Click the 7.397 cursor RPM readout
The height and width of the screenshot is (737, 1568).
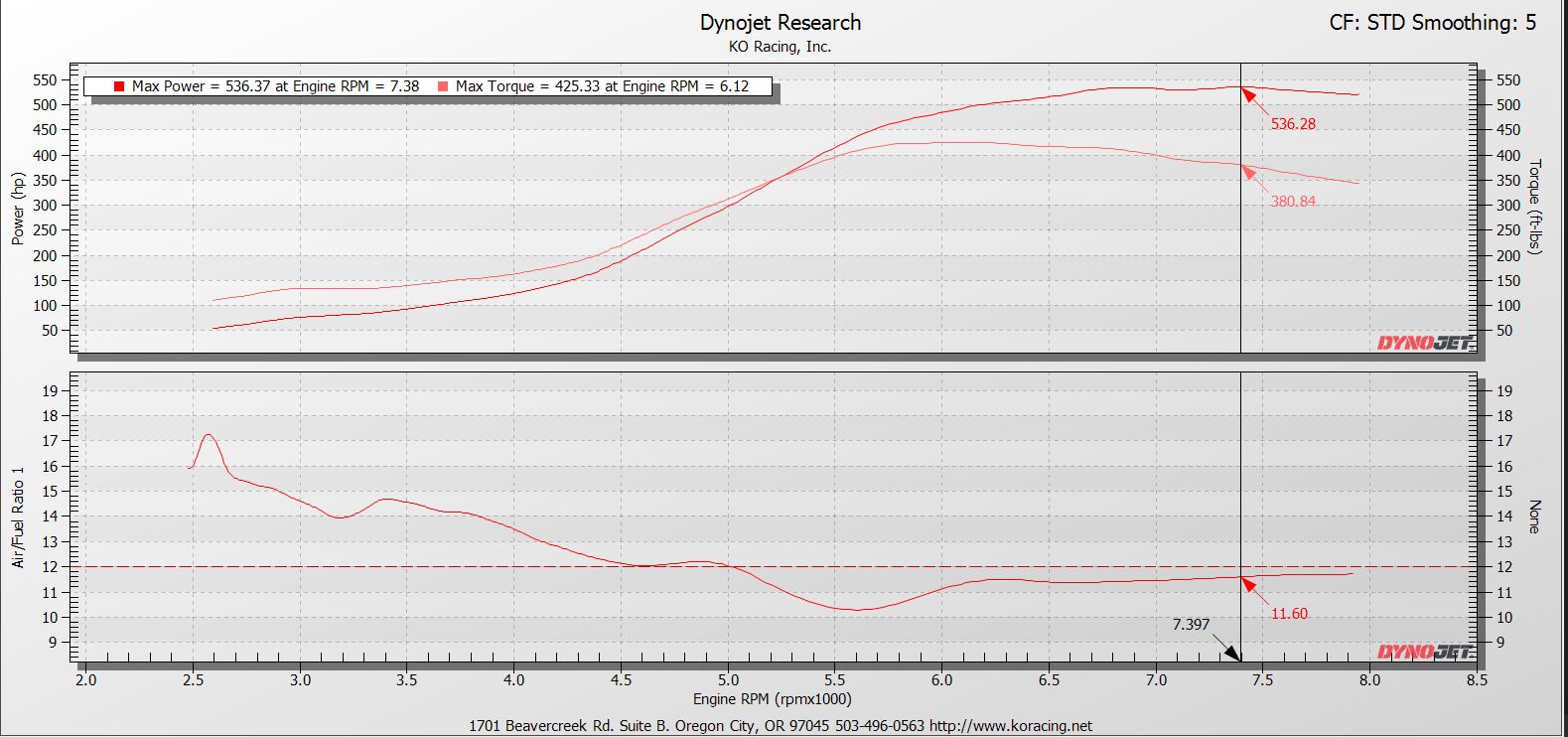pos(1191,625)
